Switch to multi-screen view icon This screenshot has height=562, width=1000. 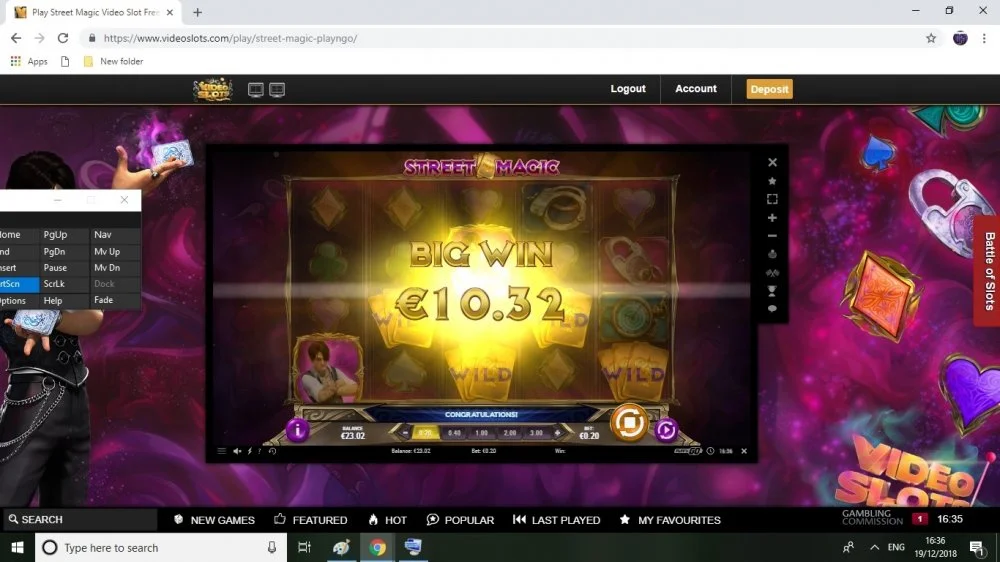point(277,89)
